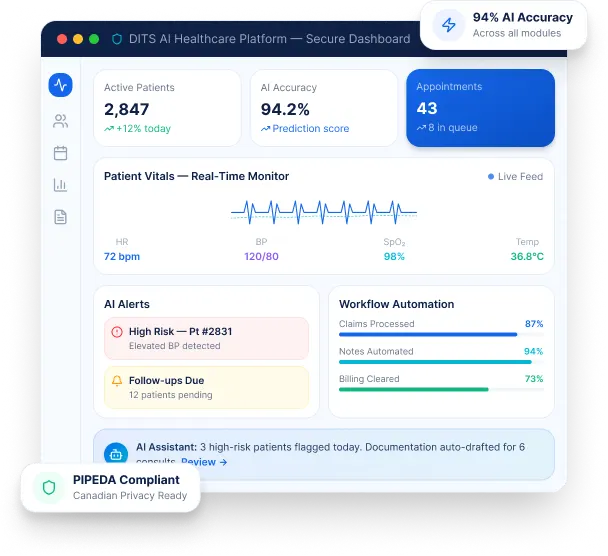The width and height of the screenshot is (608, 556).
Task: Open the bar chart analytics icon in sidebar
Action: [60, 185]
